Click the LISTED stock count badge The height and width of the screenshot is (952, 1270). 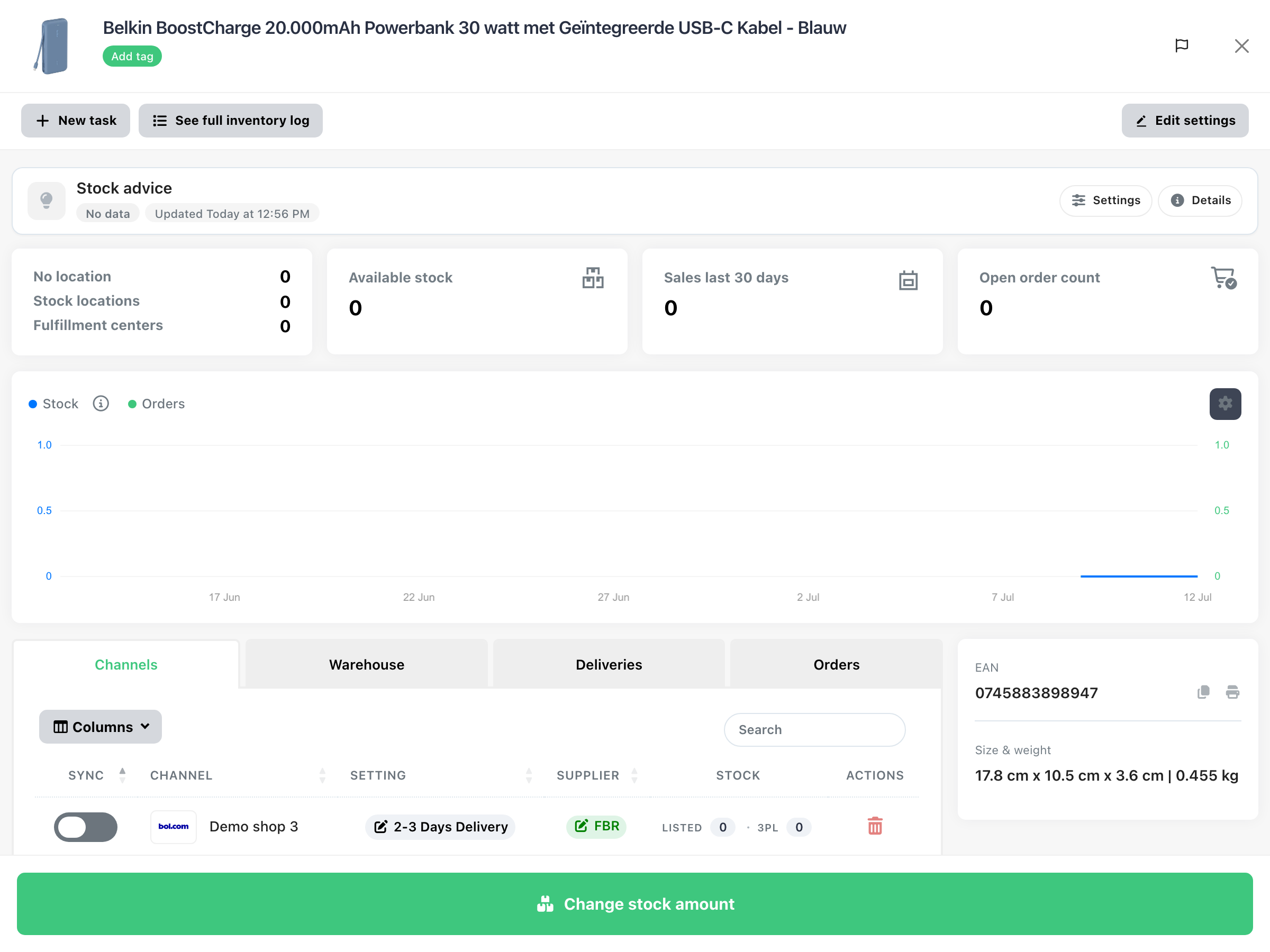[x=722, y=827]
